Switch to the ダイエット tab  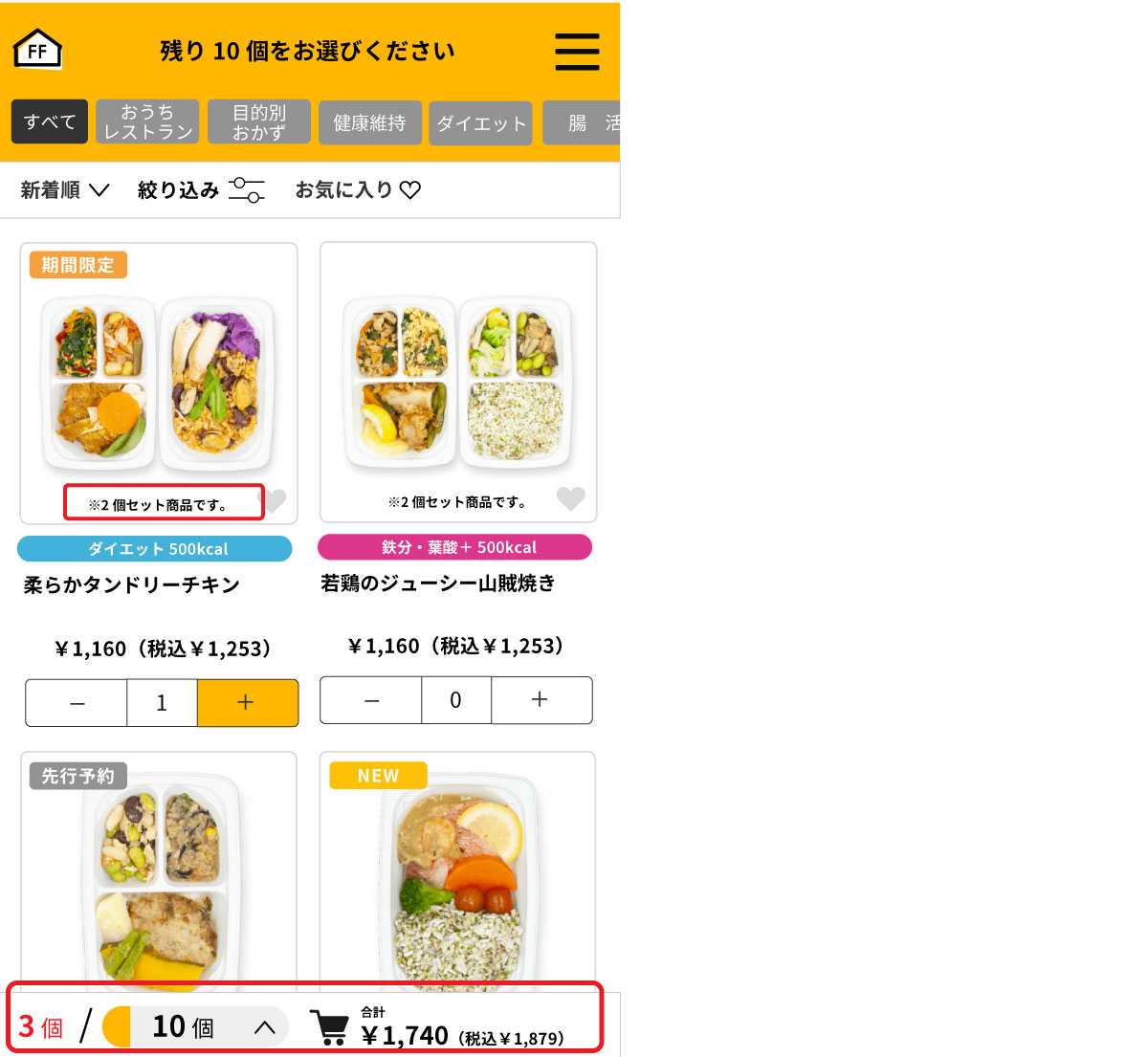tap(480, 123)
